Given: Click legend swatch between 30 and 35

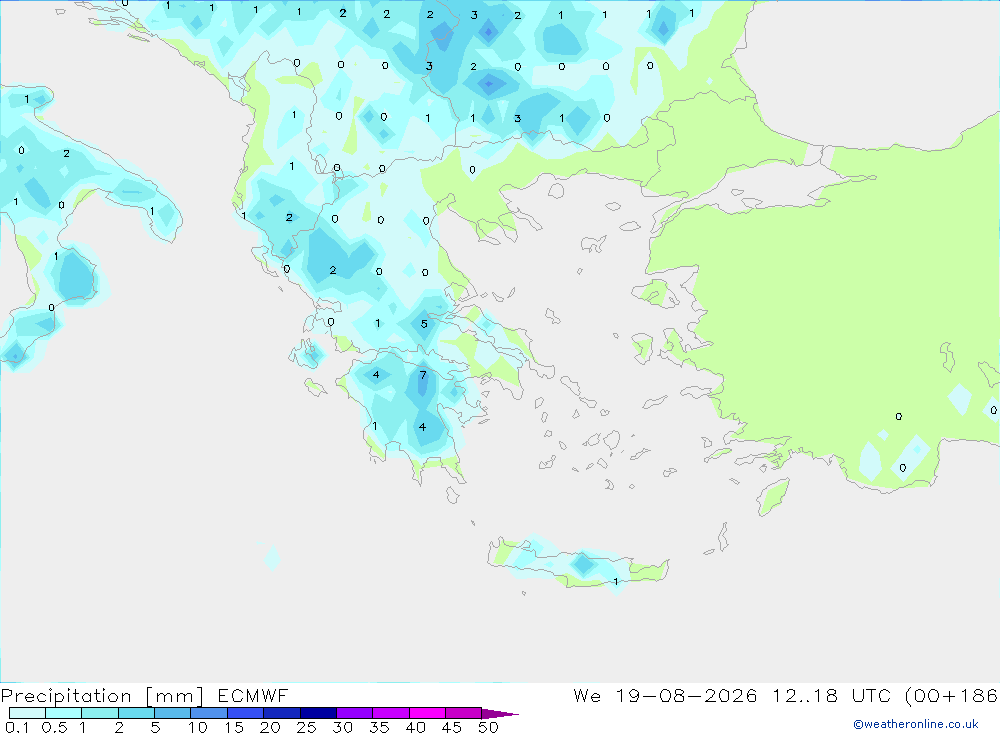Looking at the screenshot, I should 355,713.
